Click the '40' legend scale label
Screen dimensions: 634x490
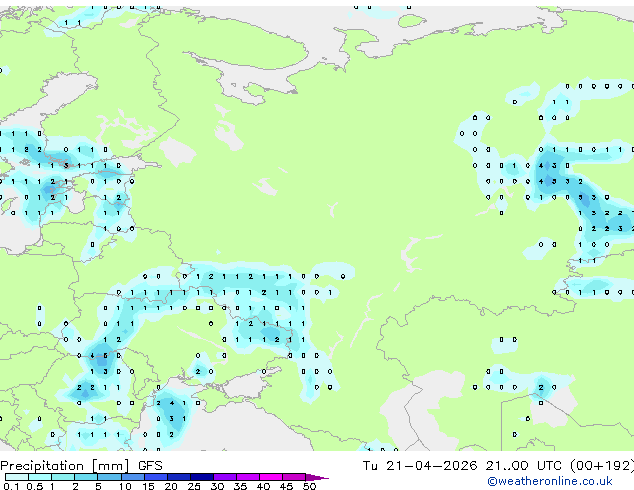point(263,486)
